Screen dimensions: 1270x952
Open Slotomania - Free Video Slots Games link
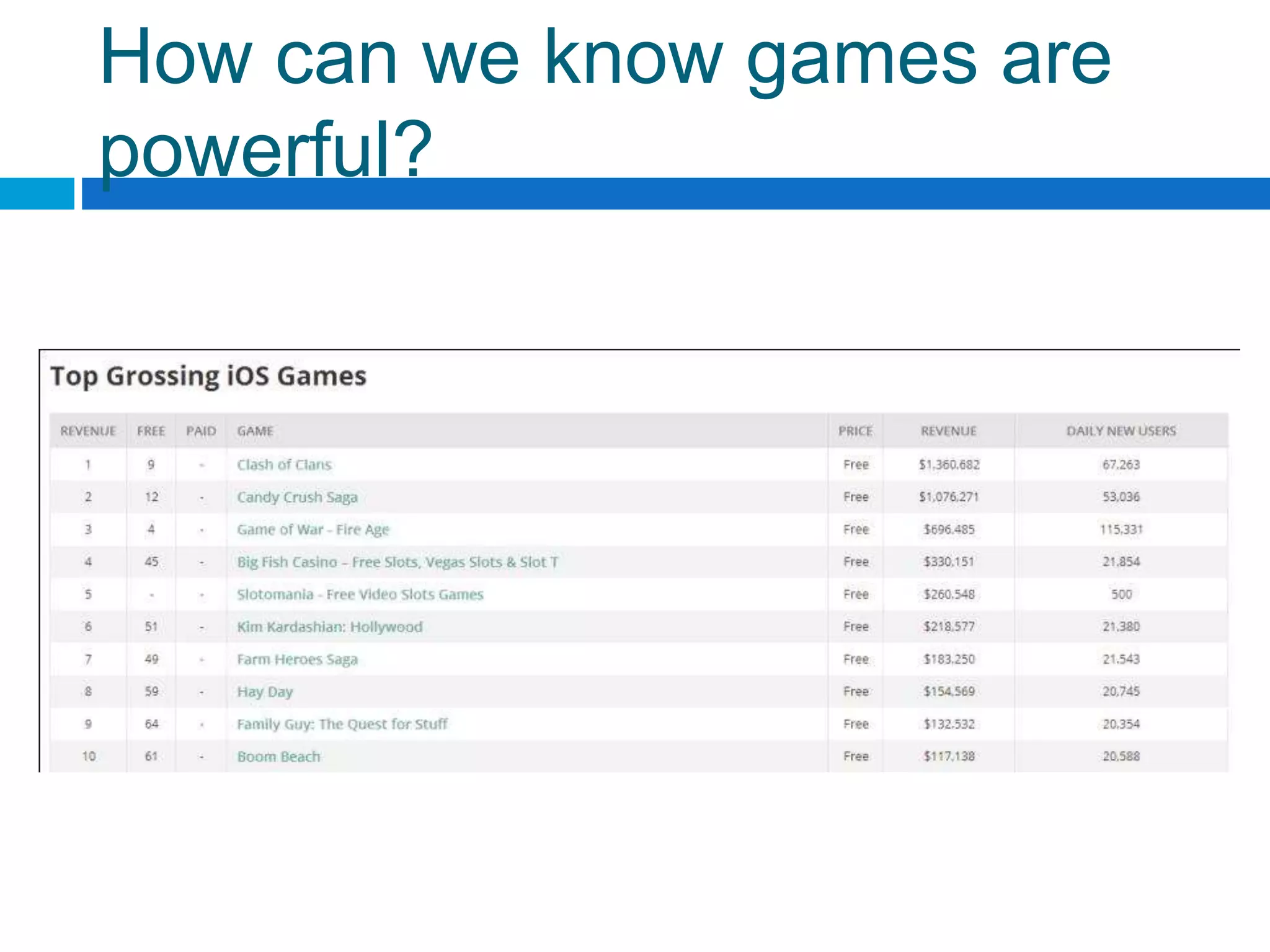click(360, 594)
